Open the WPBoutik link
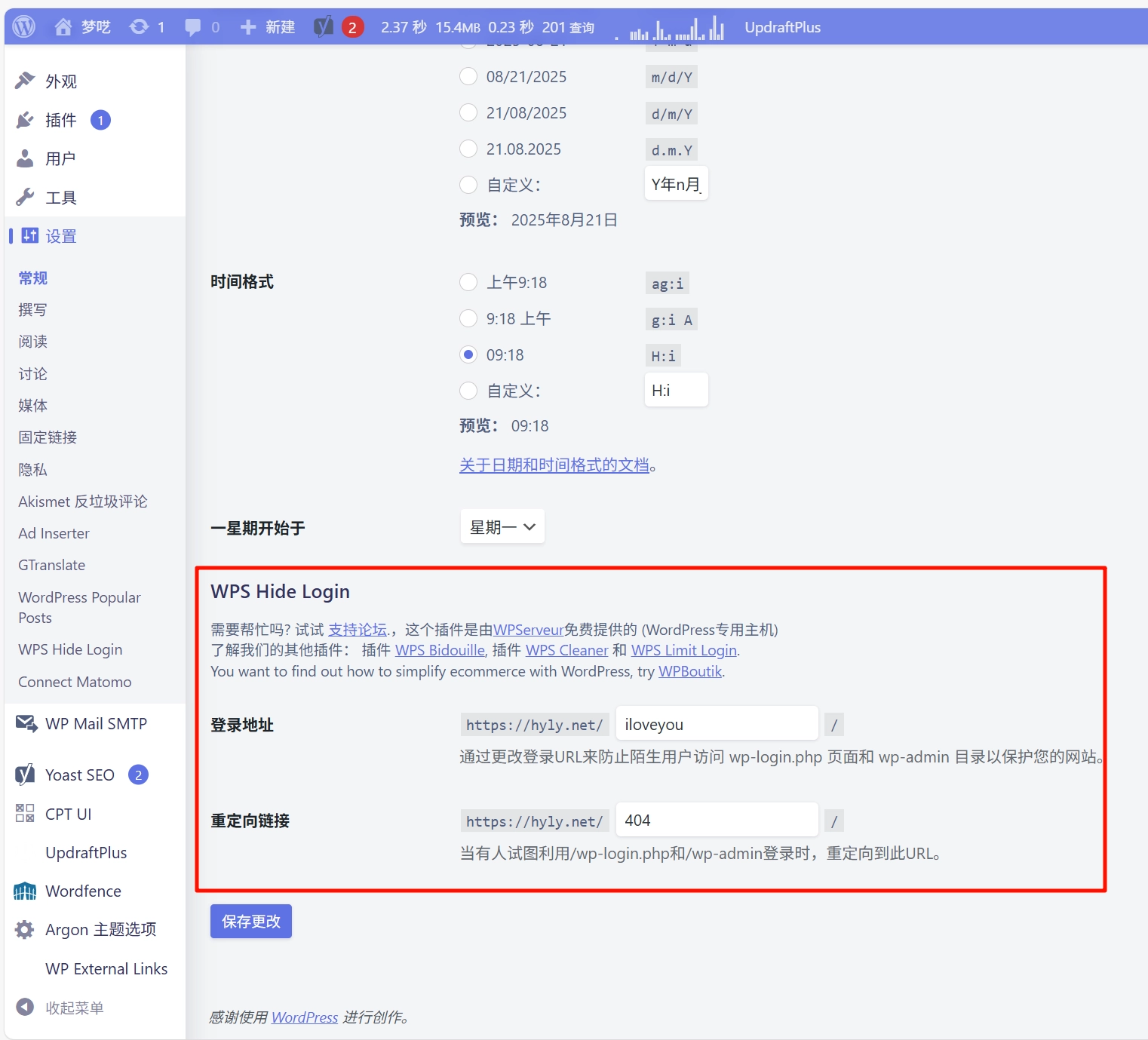Image resolution: width=1148 pixels, height=1040 pixels. [x=690, y=671]
